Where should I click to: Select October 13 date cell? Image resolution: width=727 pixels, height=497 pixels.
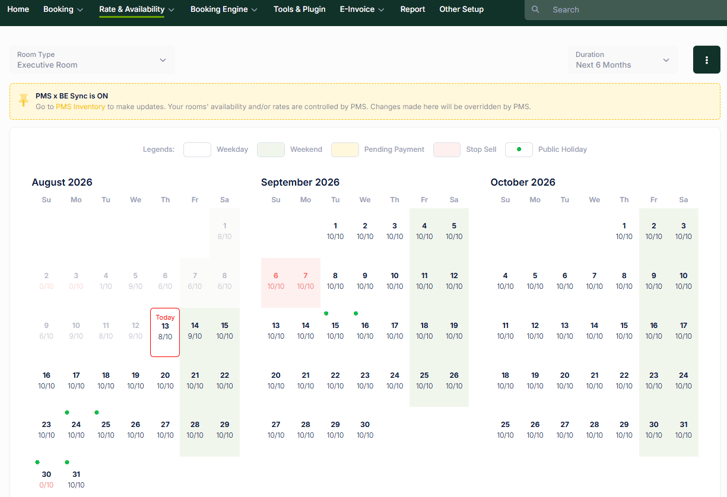565,332
